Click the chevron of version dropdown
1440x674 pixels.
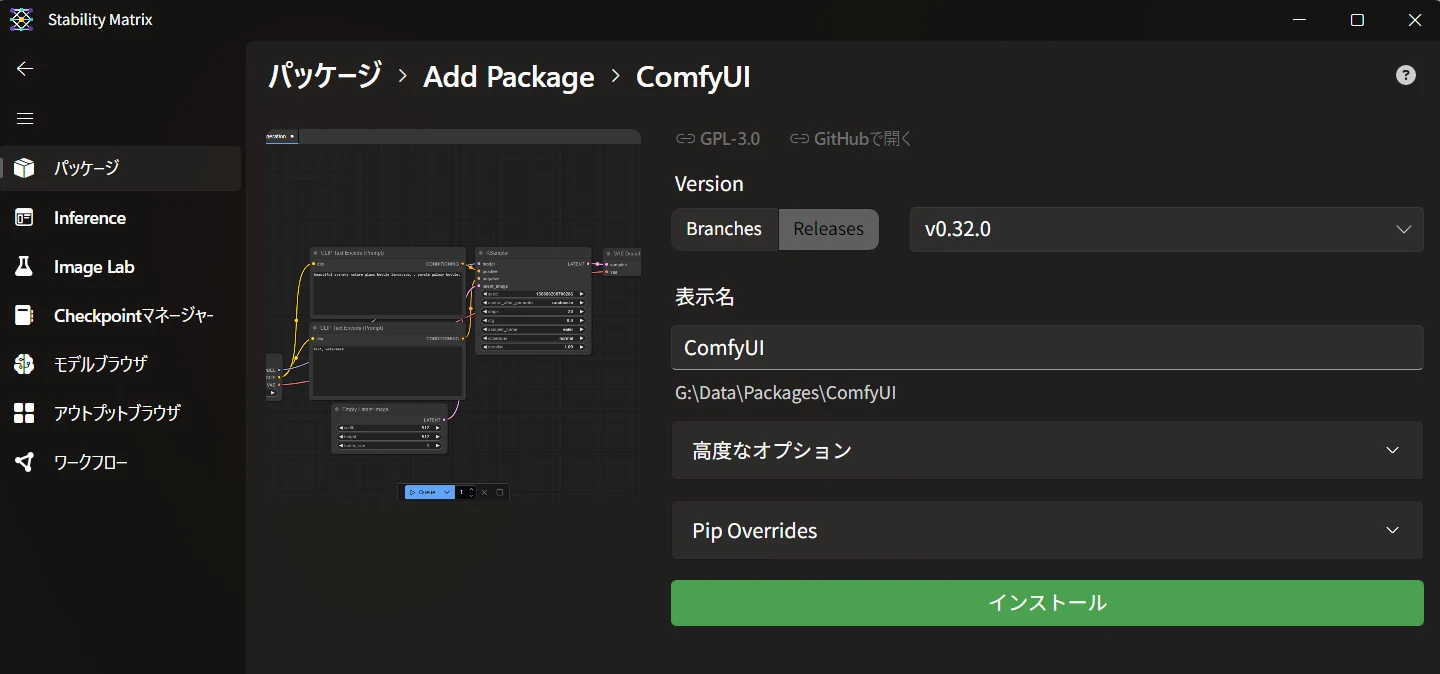[x=1403, y=229]
